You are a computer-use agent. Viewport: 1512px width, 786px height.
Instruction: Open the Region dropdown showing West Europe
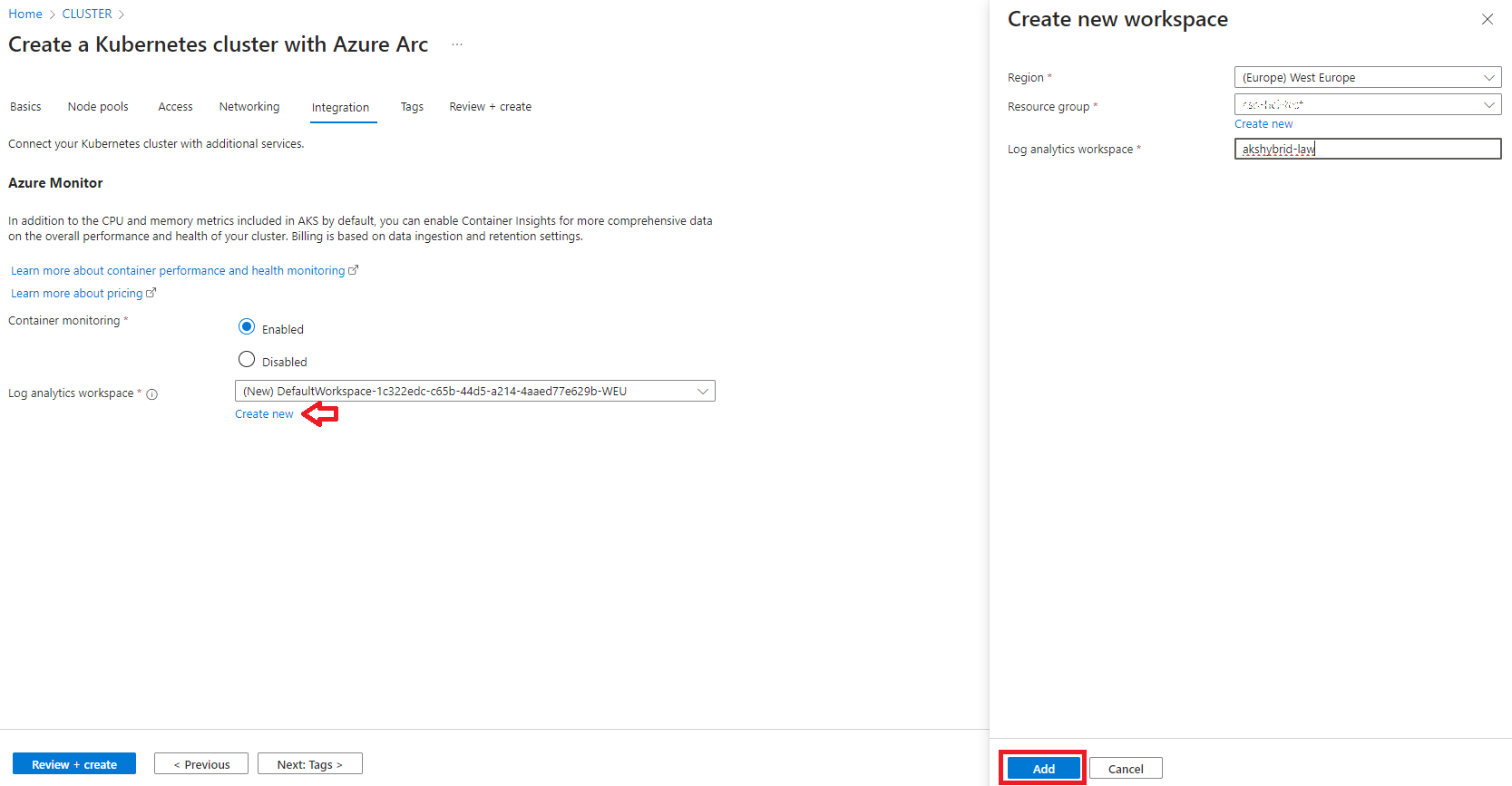(x=1368, y=77)
